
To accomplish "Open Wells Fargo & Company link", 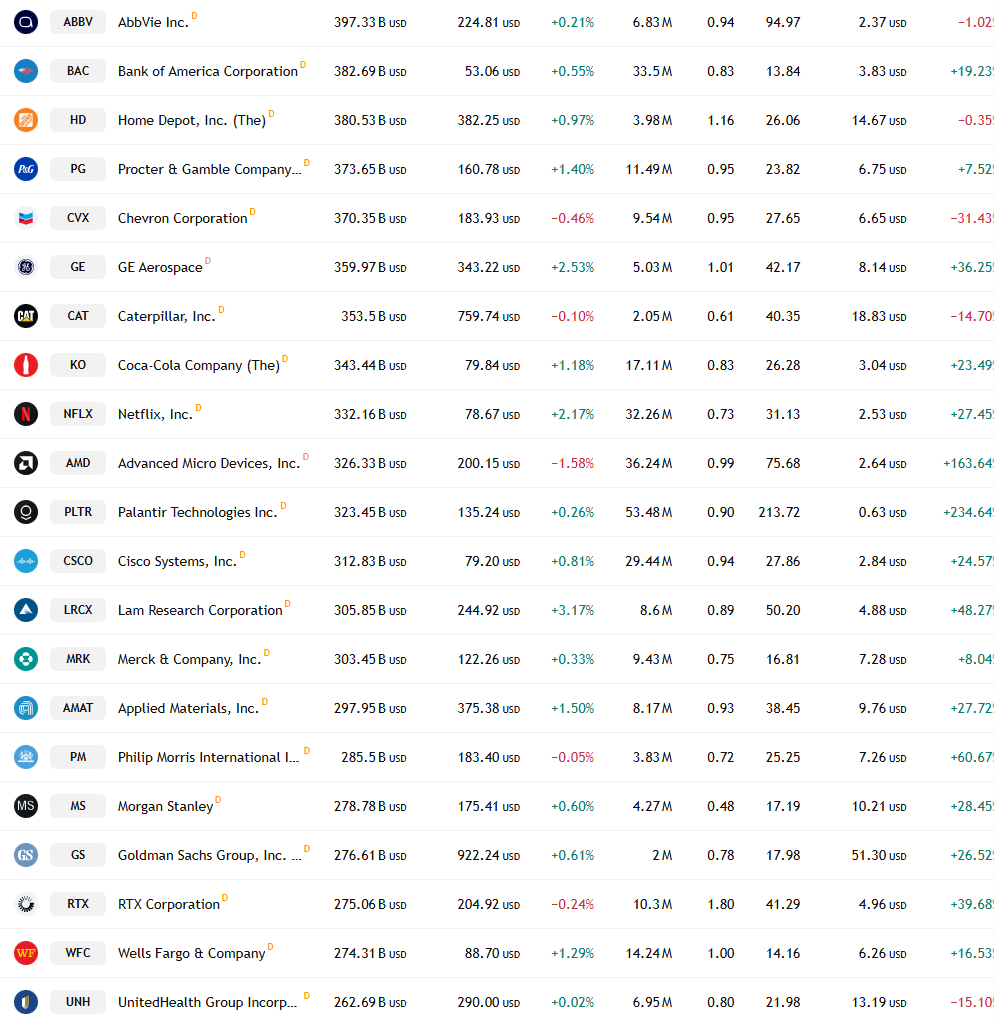I will [x=192, y=953].
